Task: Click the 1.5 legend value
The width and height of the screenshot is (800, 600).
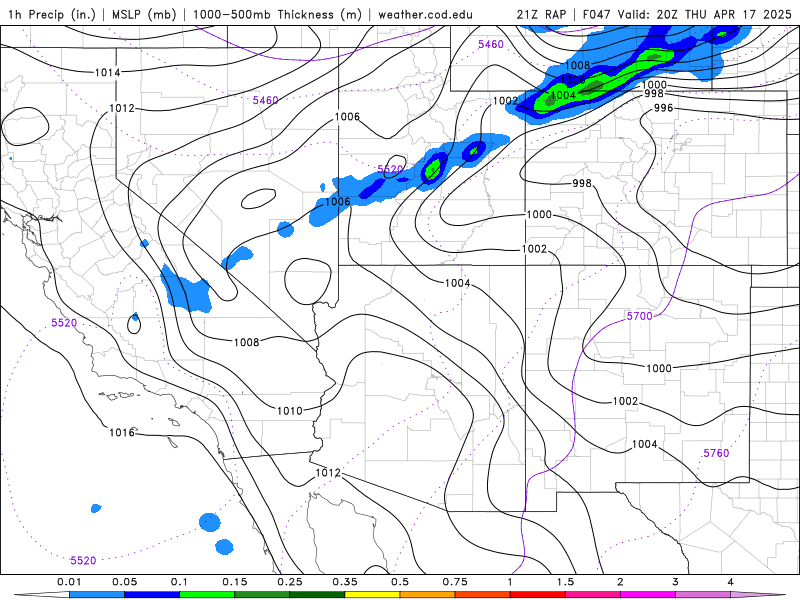Action: pyautogui.click(x=565, y=582)
